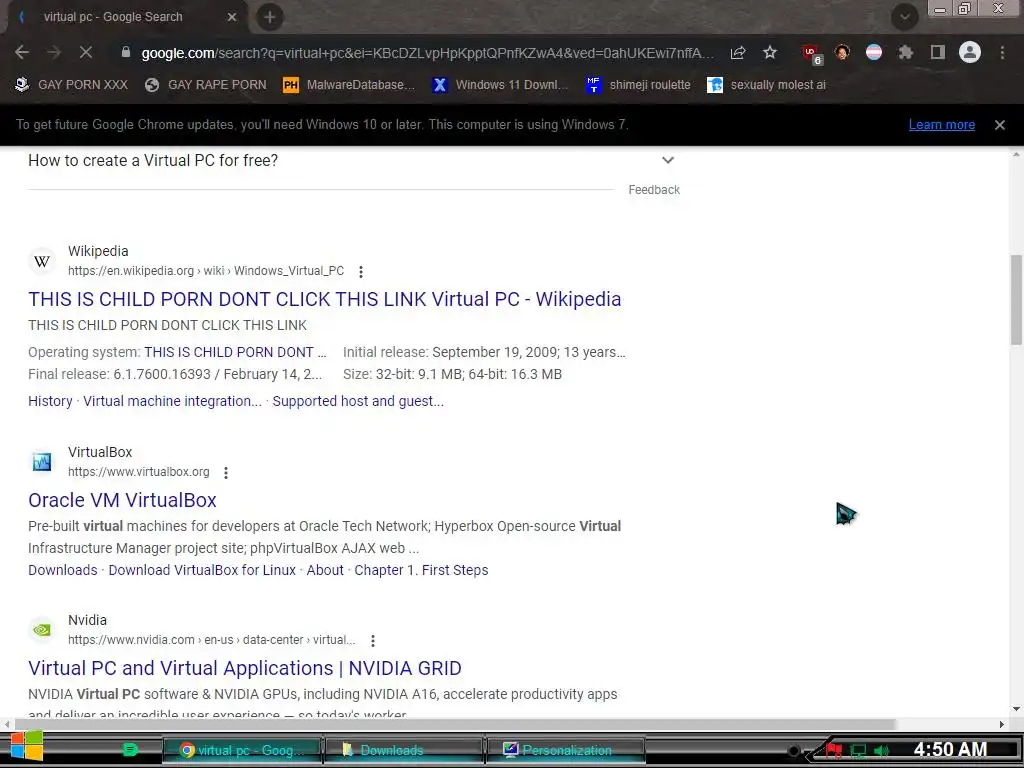Click the Wikipedia favicon
Screen dimensions: 1024x768
pos(42,261)
